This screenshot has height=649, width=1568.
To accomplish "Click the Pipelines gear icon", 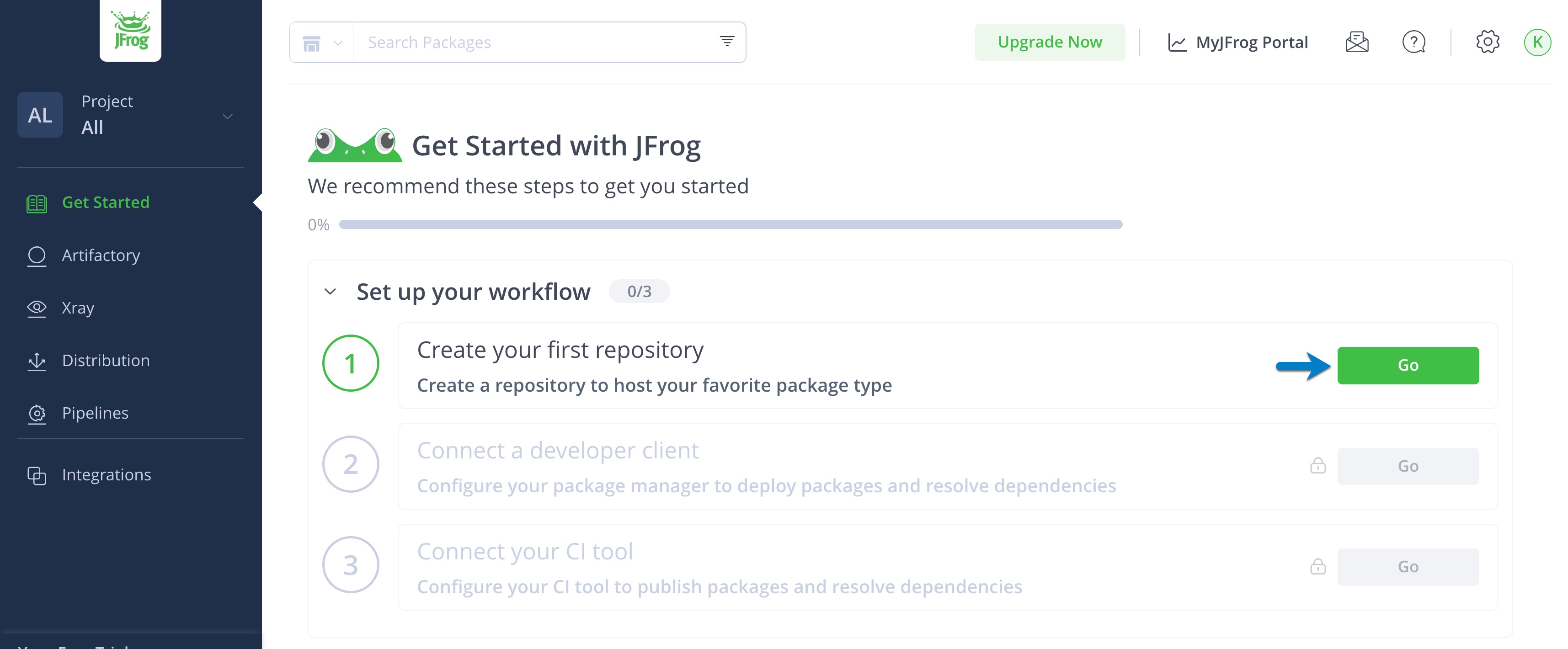I will (x=37, y=414).
